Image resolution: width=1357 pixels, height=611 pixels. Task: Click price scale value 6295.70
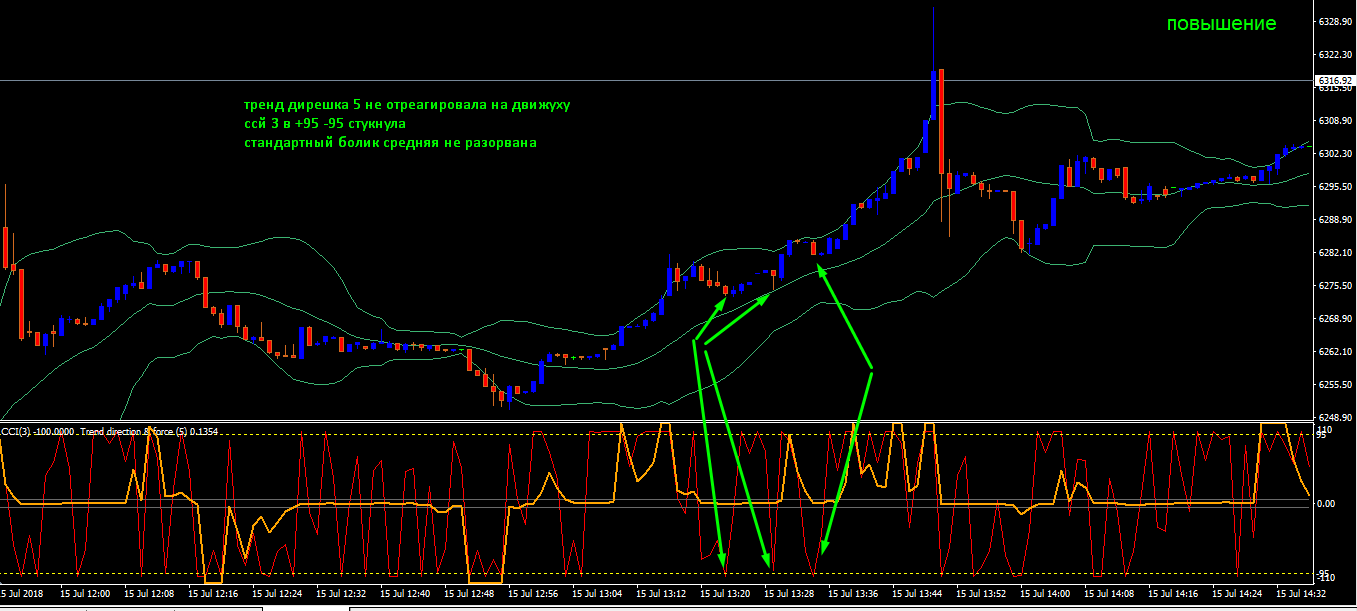coord(1334,187)
